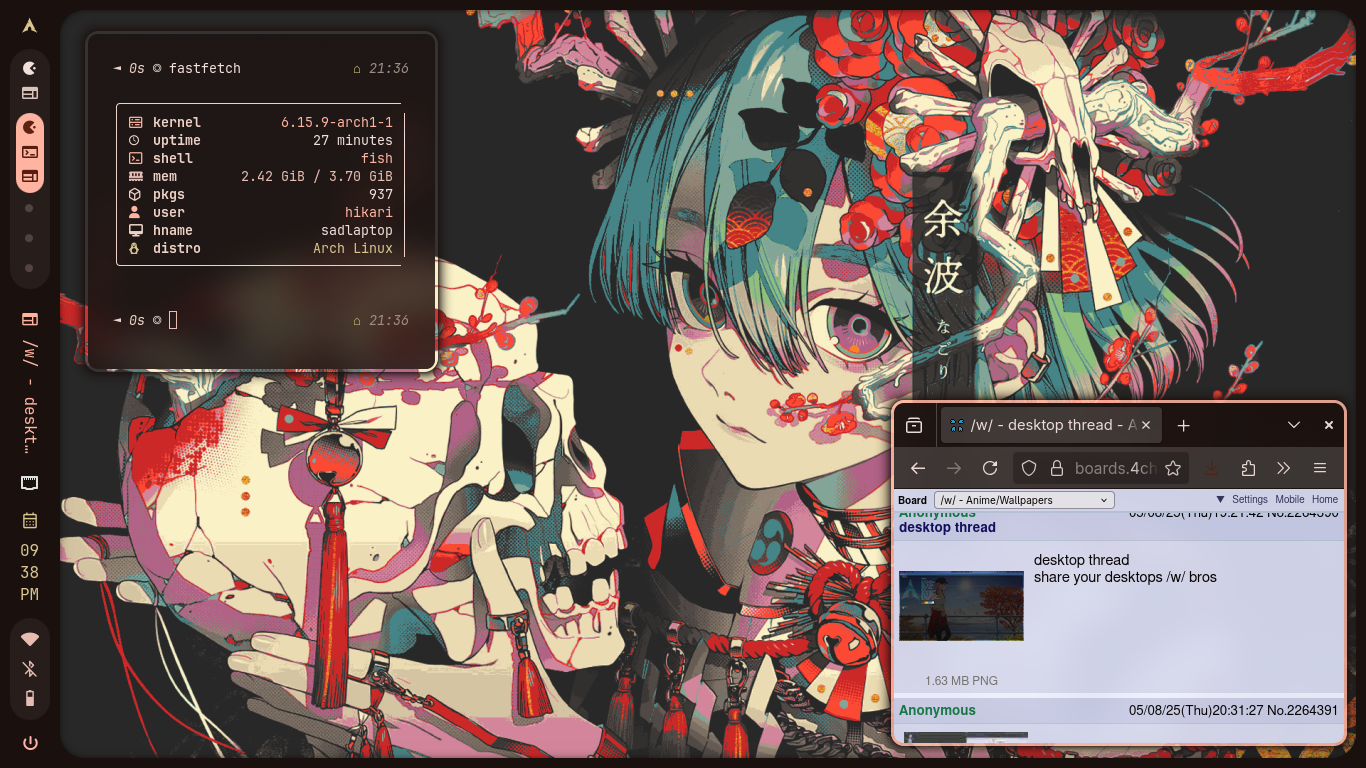Click the terminal cursor at the empty prompt
1366x768 pixels.
(x=173, y=320)
